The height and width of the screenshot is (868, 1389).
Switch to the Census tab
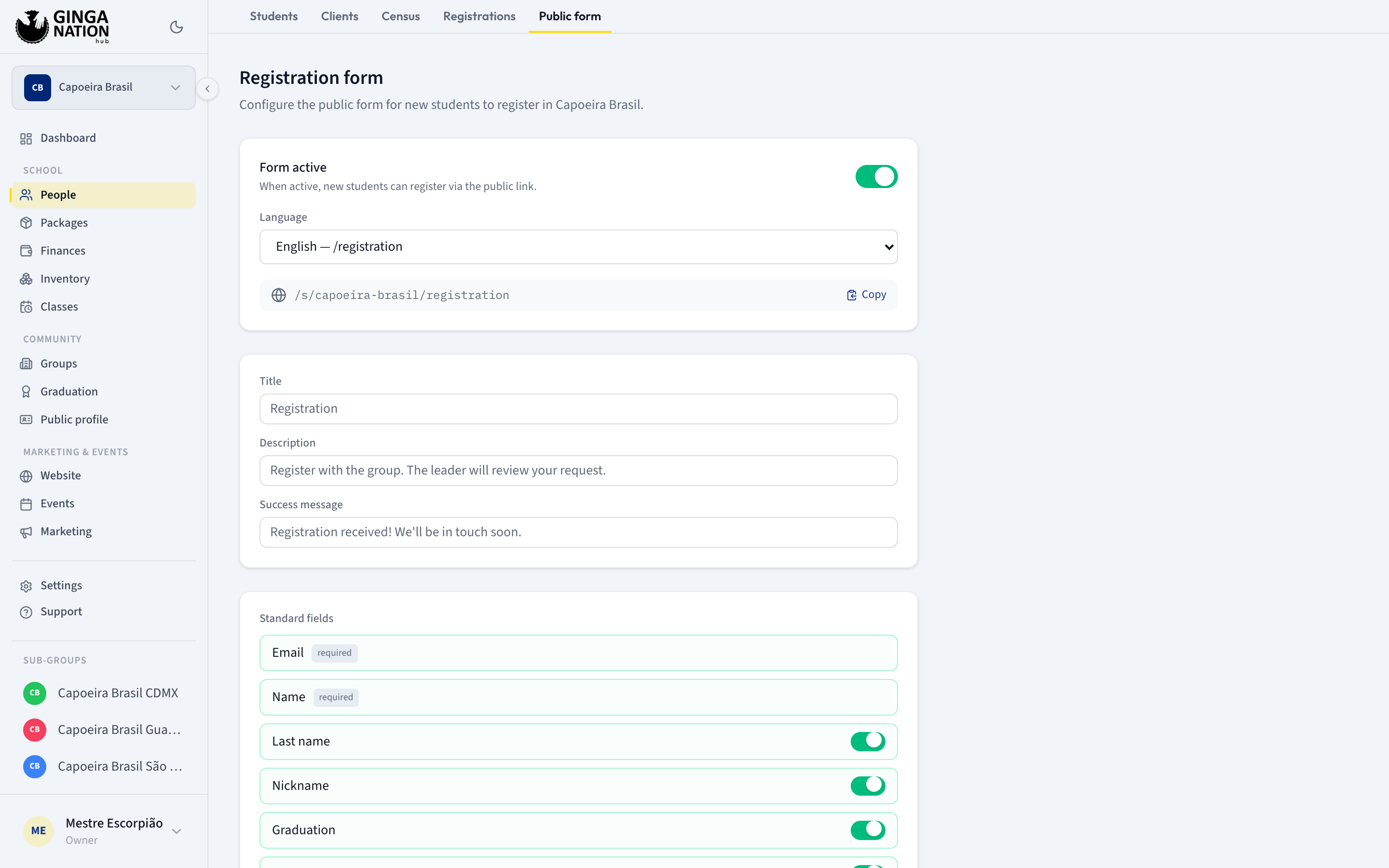tap(401, 16)
